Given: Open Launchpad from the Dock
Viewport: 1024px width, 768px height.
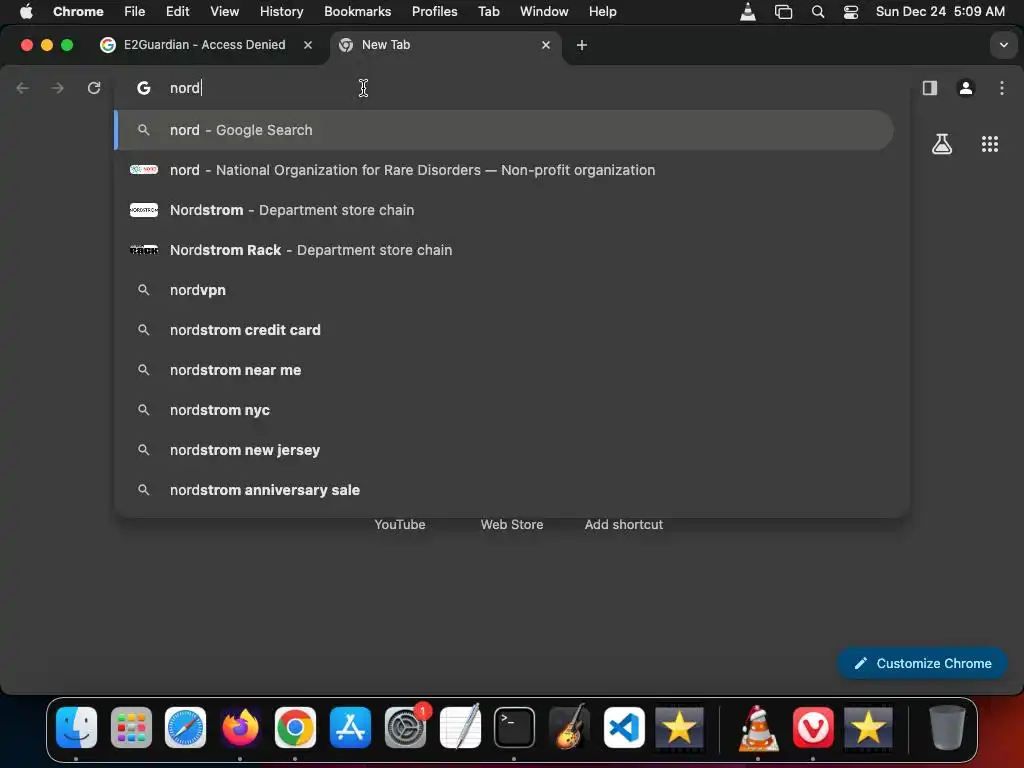Looking at the screenshot, I should 131,728.
